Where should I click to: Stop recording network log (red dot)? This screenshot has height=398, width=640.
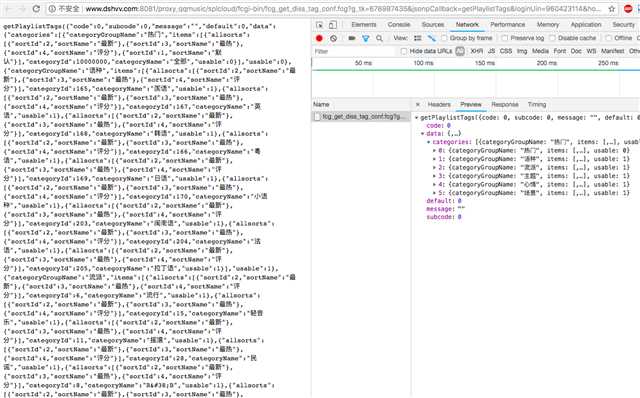point(319,38)
